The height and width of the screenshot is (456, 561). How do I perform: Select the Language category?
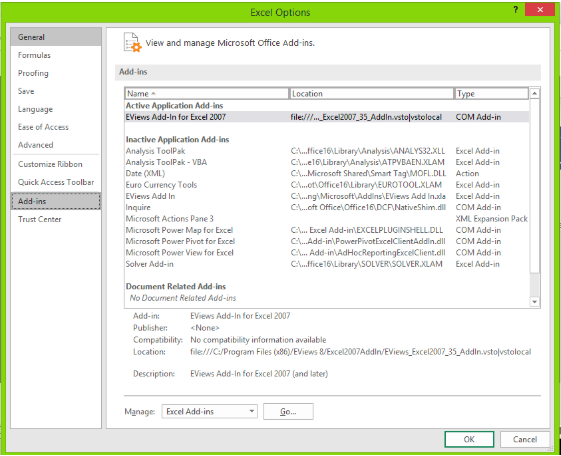[x=56, y=109]
